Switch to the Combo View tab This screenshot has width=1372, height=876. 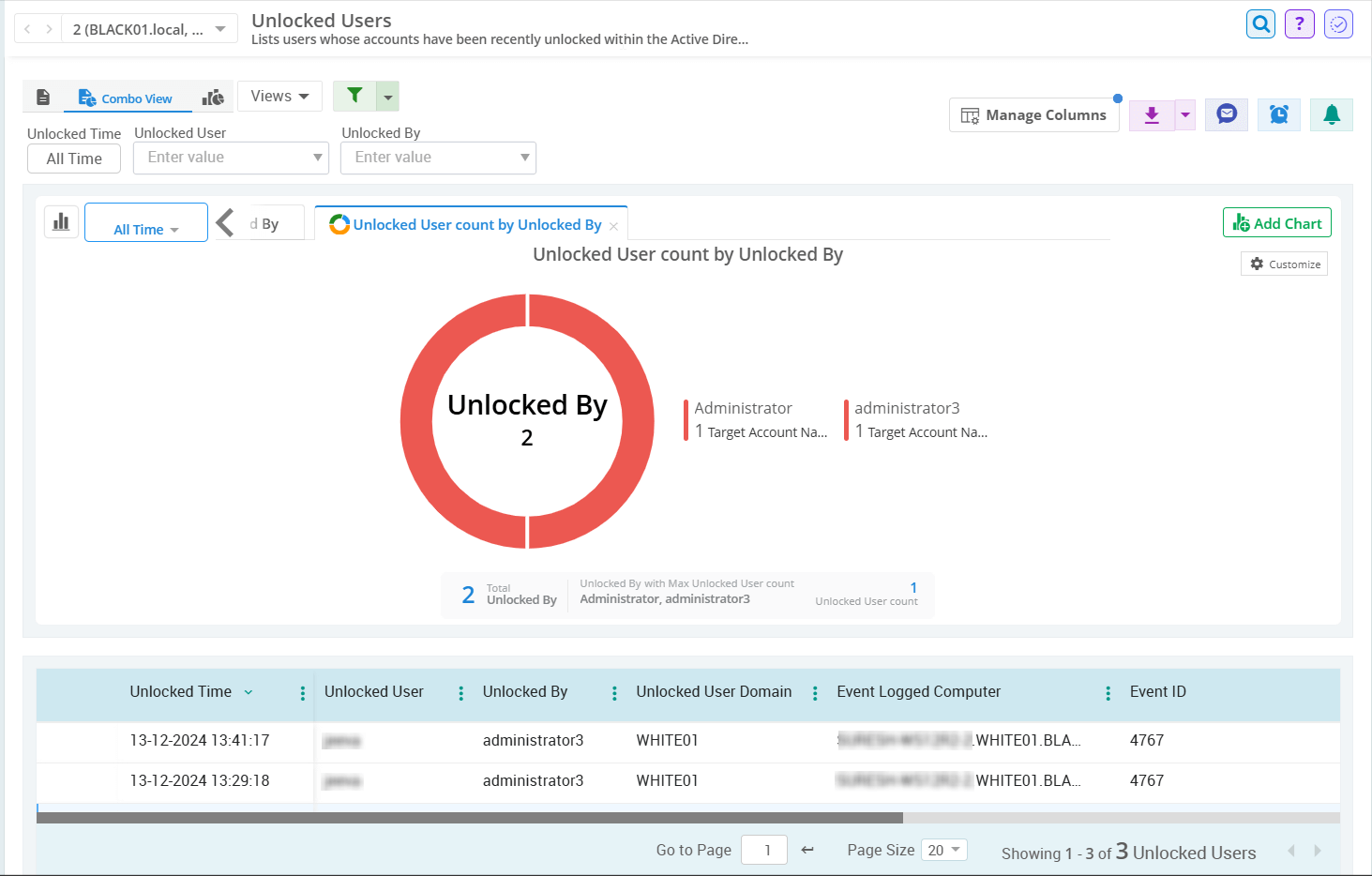tap(127, 97)
